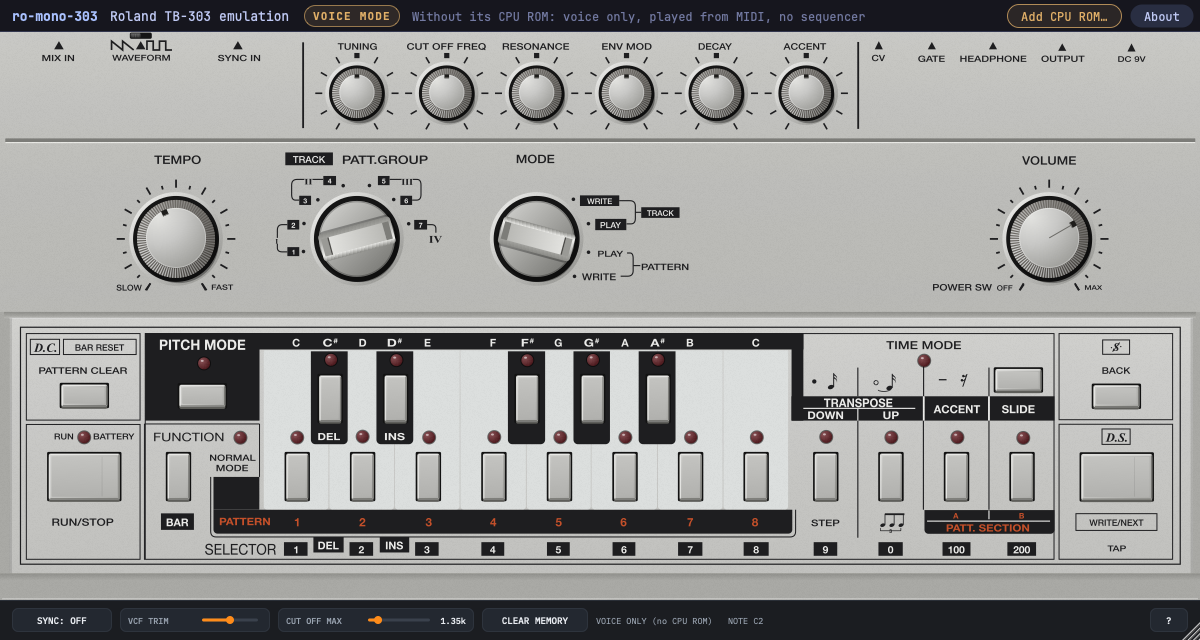
Task: Click the PITCH MODE button
Action: point(202,396)
